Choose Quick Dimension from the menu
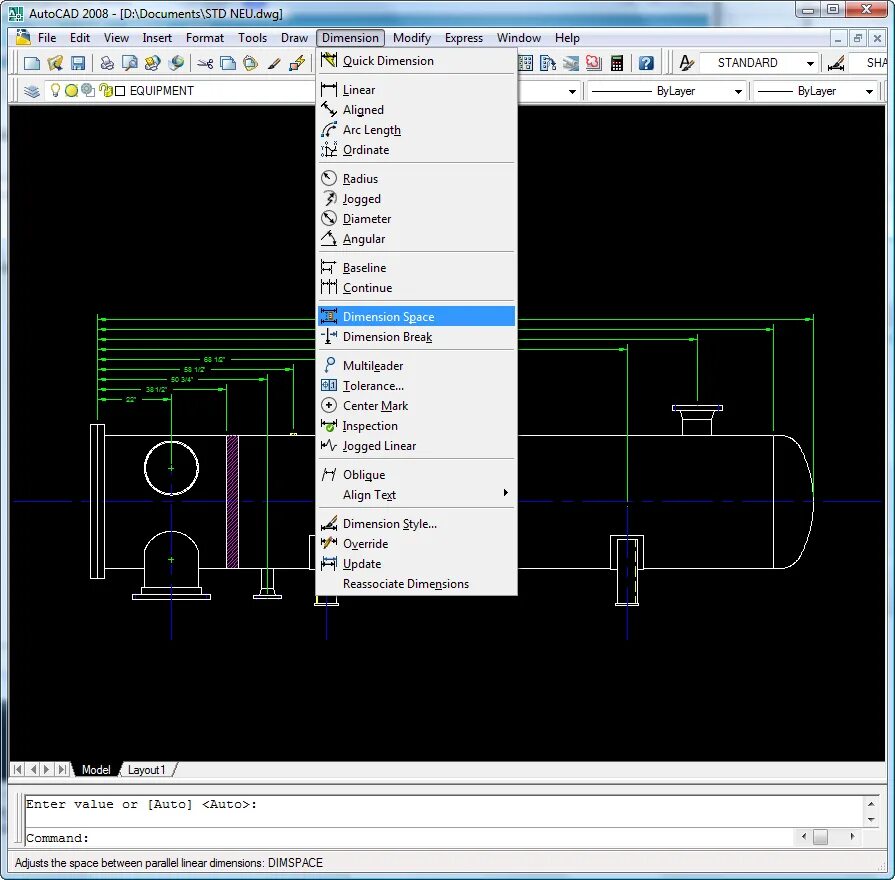 pos(417,60)
